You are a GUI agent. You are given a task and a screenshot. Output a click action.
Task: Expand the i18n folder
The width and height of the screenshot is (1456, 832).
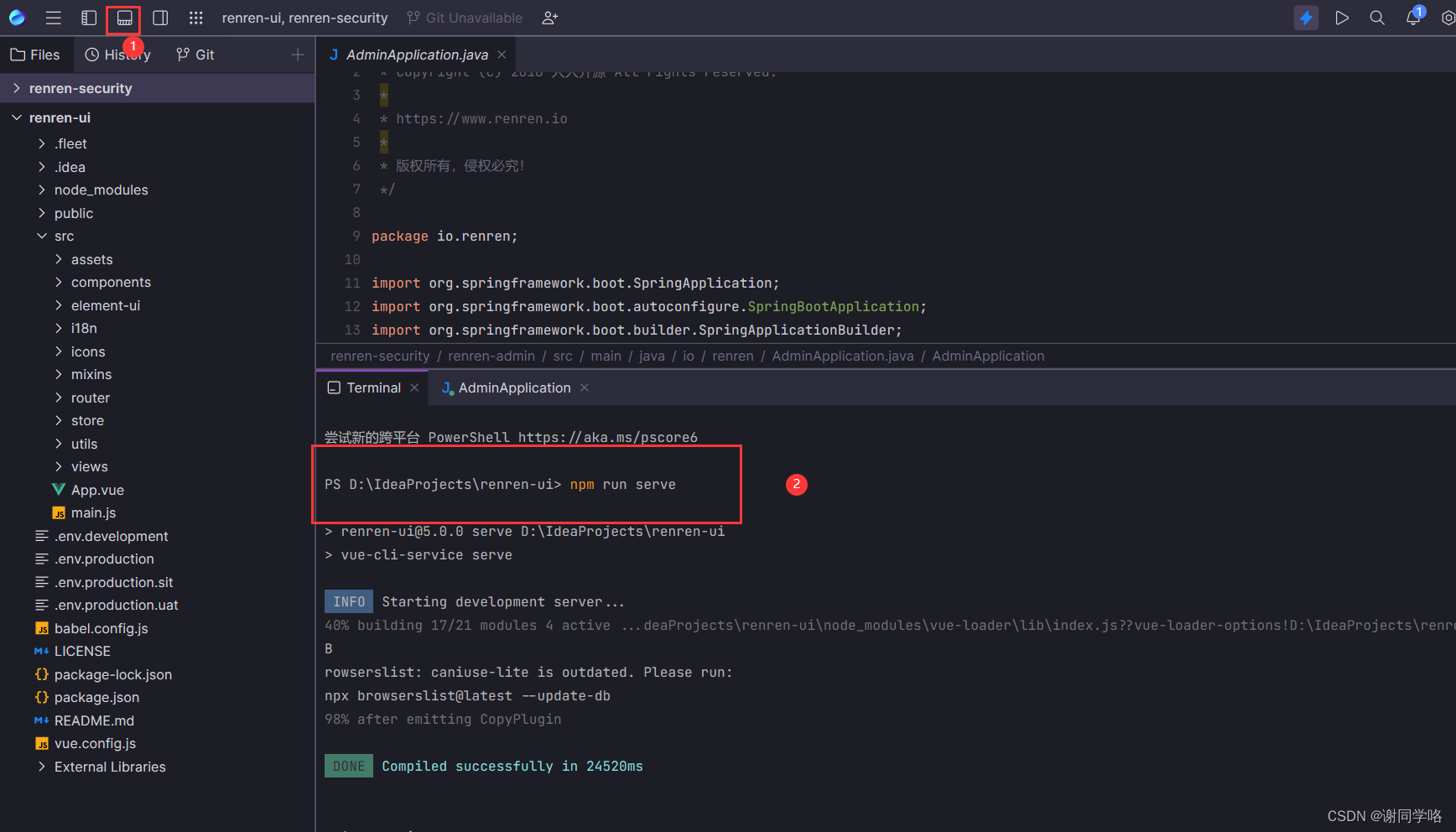click(x=58, y=328)
